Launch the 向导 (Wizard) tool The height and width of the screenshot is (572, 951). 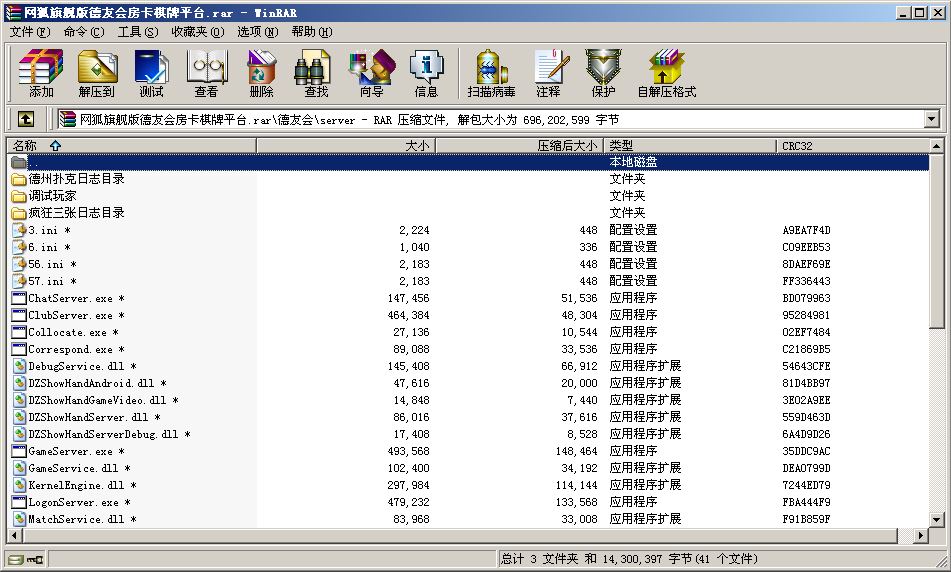click(x=371, y=73)
